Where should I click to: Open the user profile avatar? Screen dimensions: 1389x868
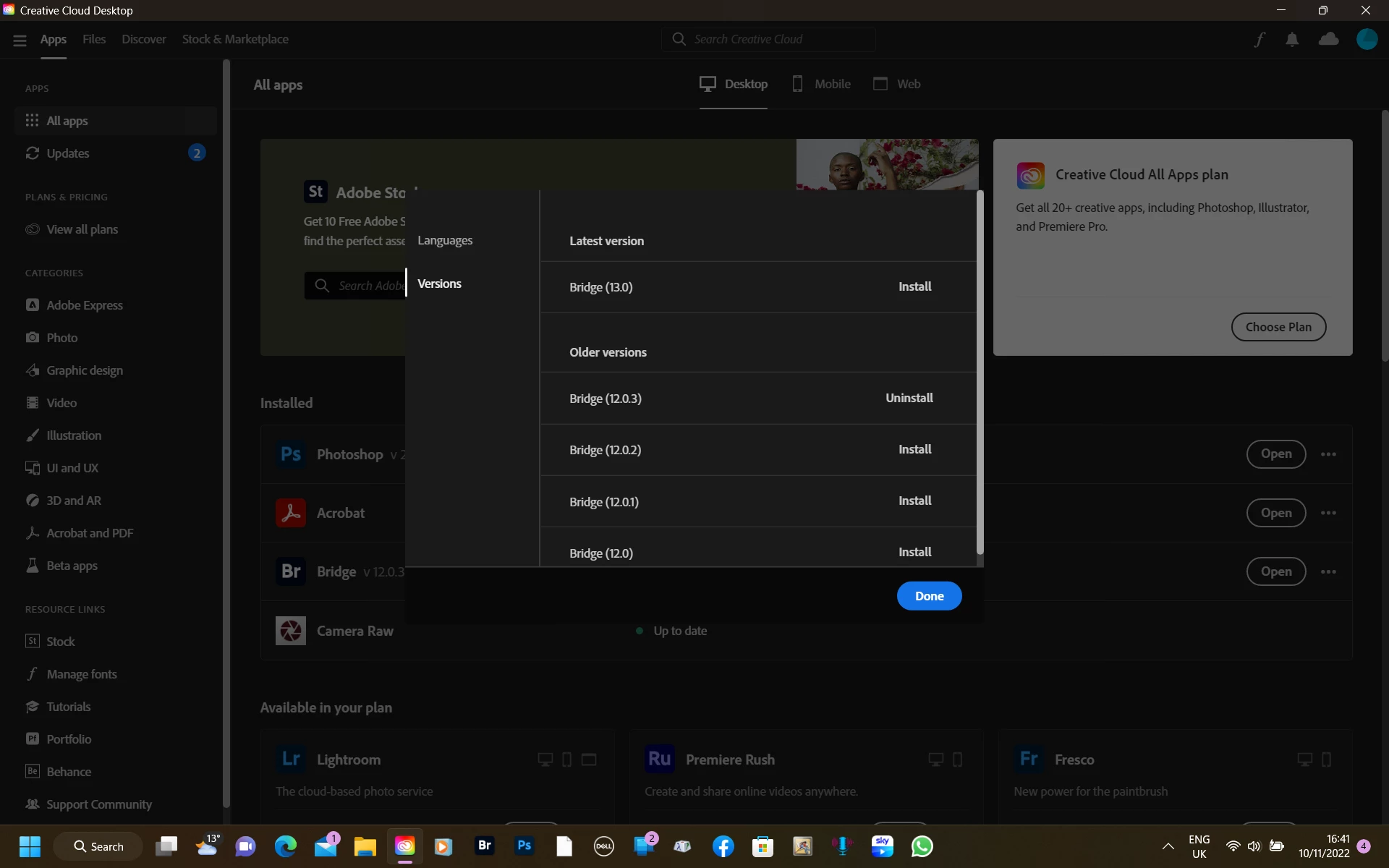(x=1367, y=39)
